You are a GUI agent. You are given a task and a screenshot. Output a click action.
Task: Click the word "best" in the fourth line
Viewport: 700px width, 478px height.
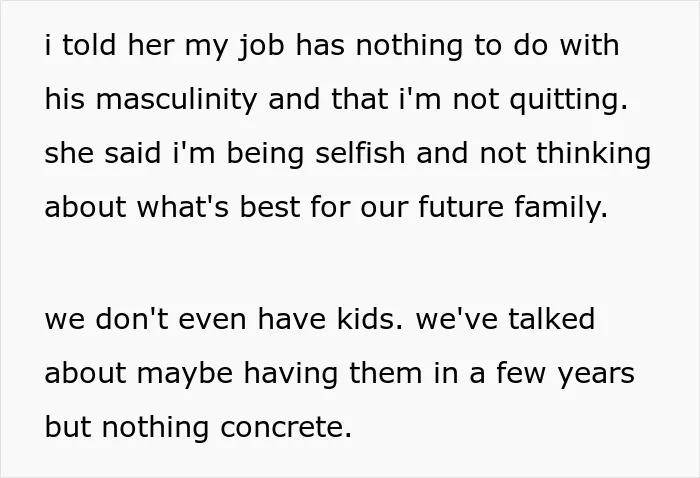(270, 207)
